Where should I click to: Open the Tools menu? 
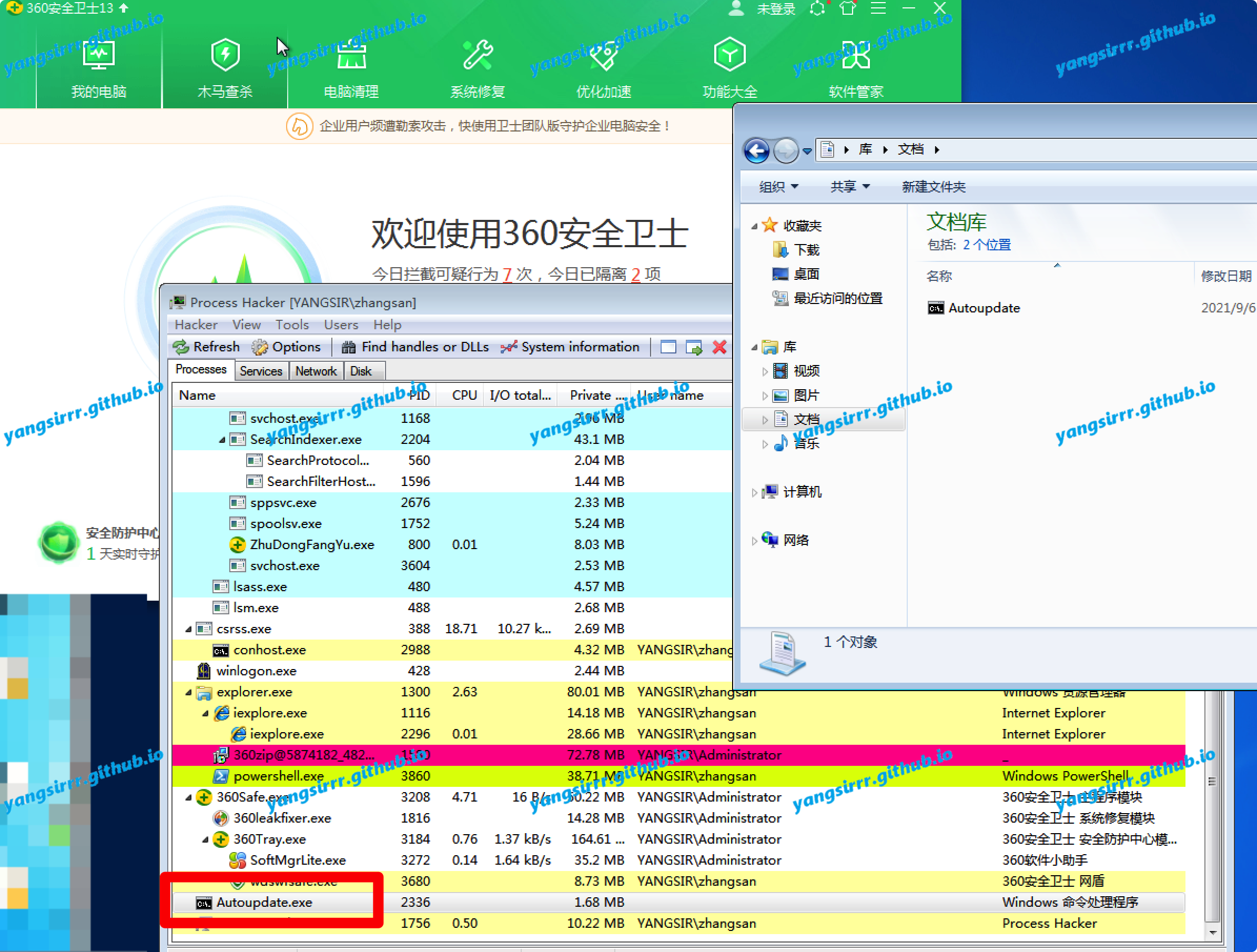[291, 325]
